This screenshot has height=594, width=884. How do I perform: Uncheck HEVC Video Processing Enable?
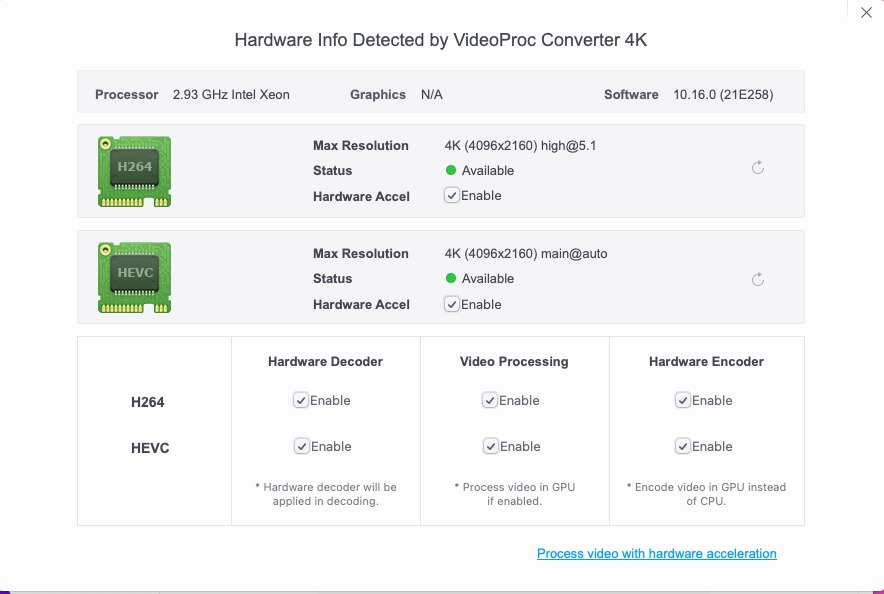click(x=490, y=447)
